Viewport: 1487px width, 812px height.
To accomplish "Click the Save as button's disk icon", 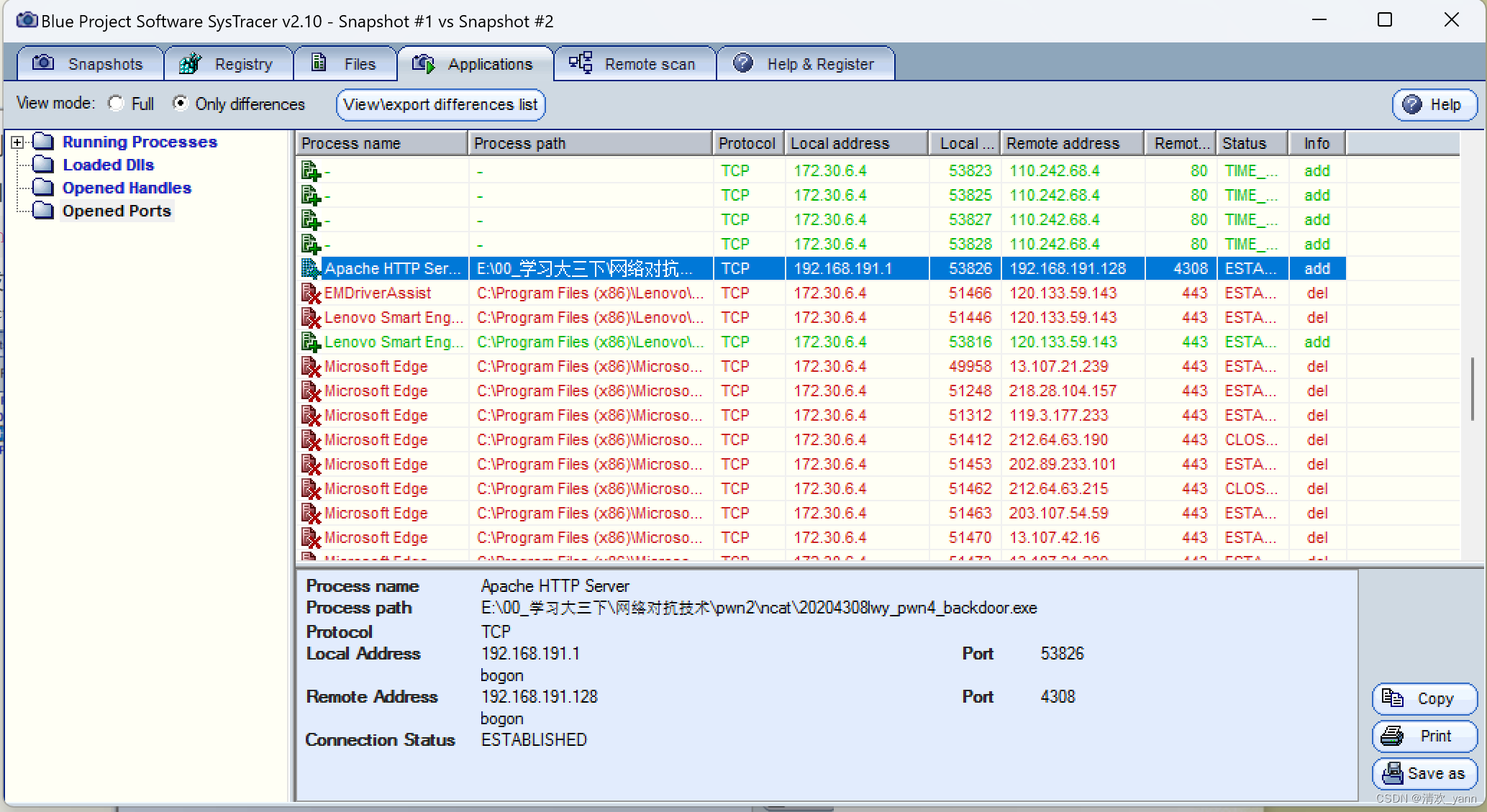I will click(x=1393, y=773).
